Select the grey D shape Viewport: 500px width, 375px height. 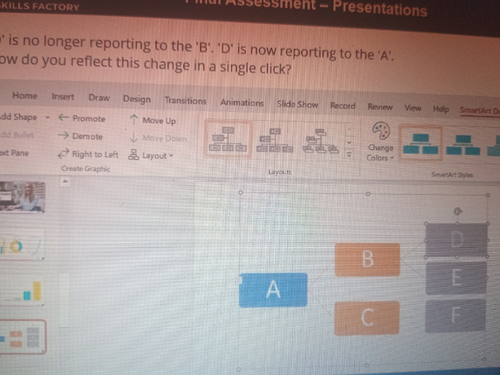(457, 240)
